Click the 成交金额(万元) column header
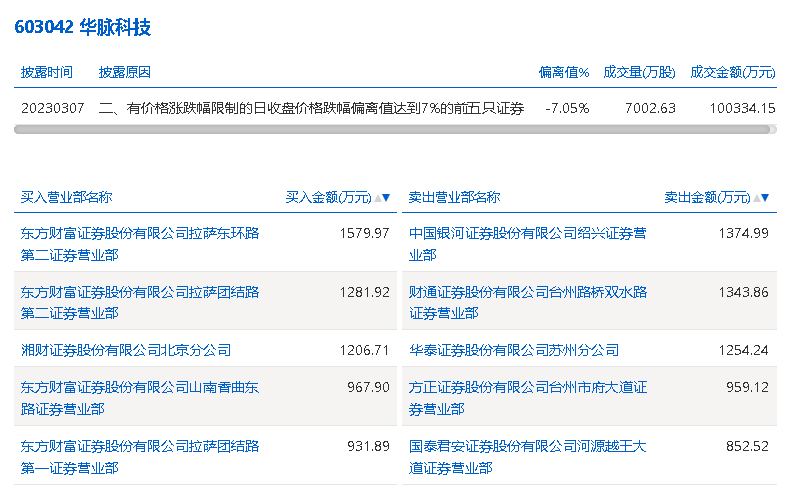Image resolution: width=787 pixels, height=493 pixels. 733,72
